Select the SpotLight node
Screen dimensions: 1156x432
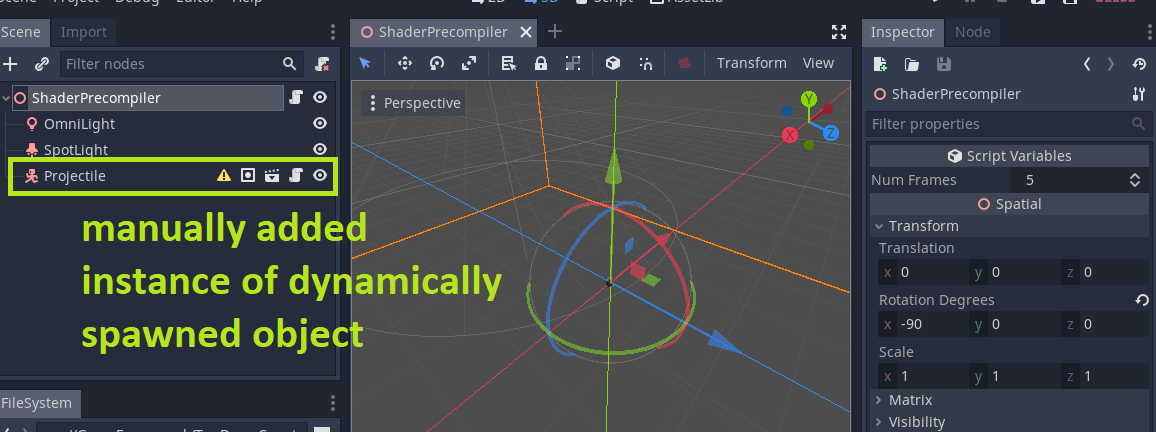[x=75, y=150]
